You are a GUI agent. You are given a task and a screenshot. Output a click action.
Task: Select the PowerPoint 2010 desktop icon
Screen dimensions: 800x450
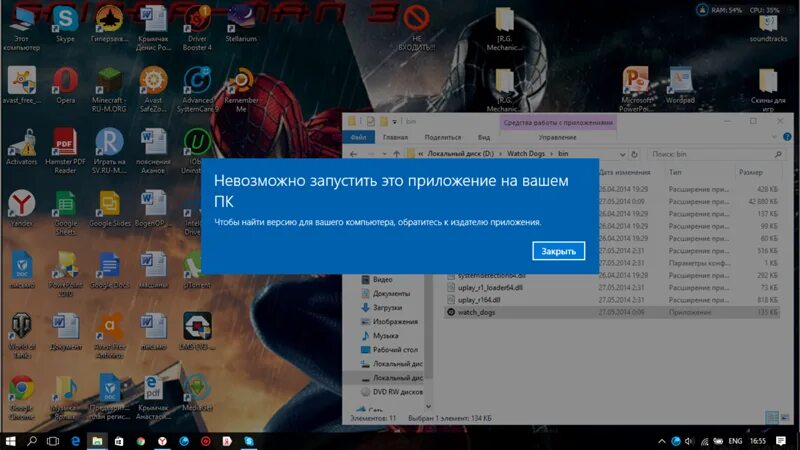tap(65, 274)
